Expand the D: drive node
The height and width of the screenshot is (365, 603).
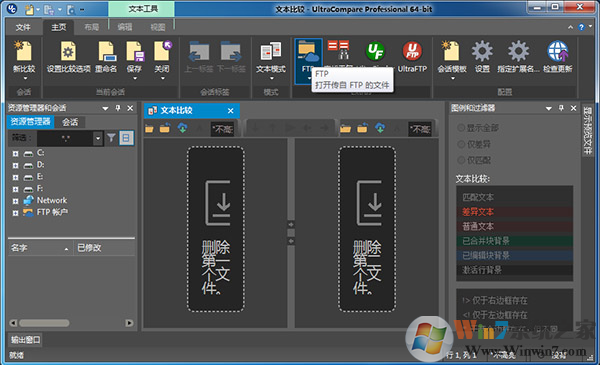coord(15,165)
